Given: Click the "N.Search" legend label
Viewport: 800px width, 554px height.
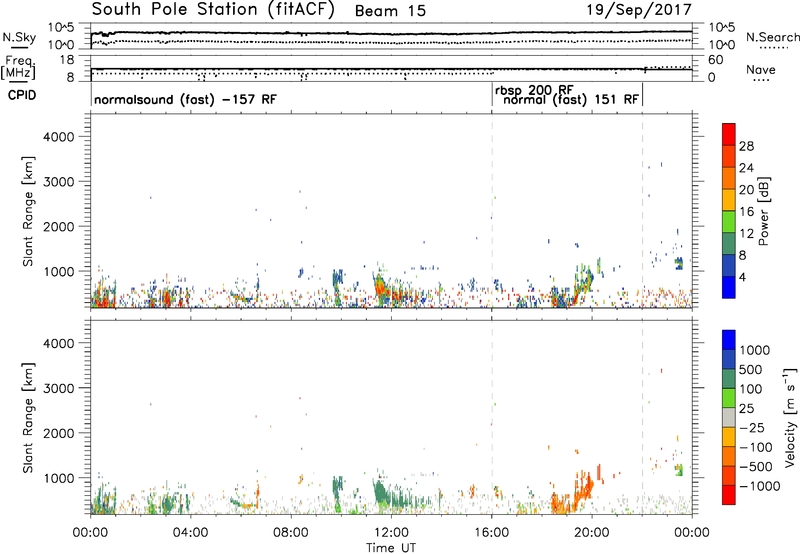Looking at the screenshot, I should tap(772, 37).
